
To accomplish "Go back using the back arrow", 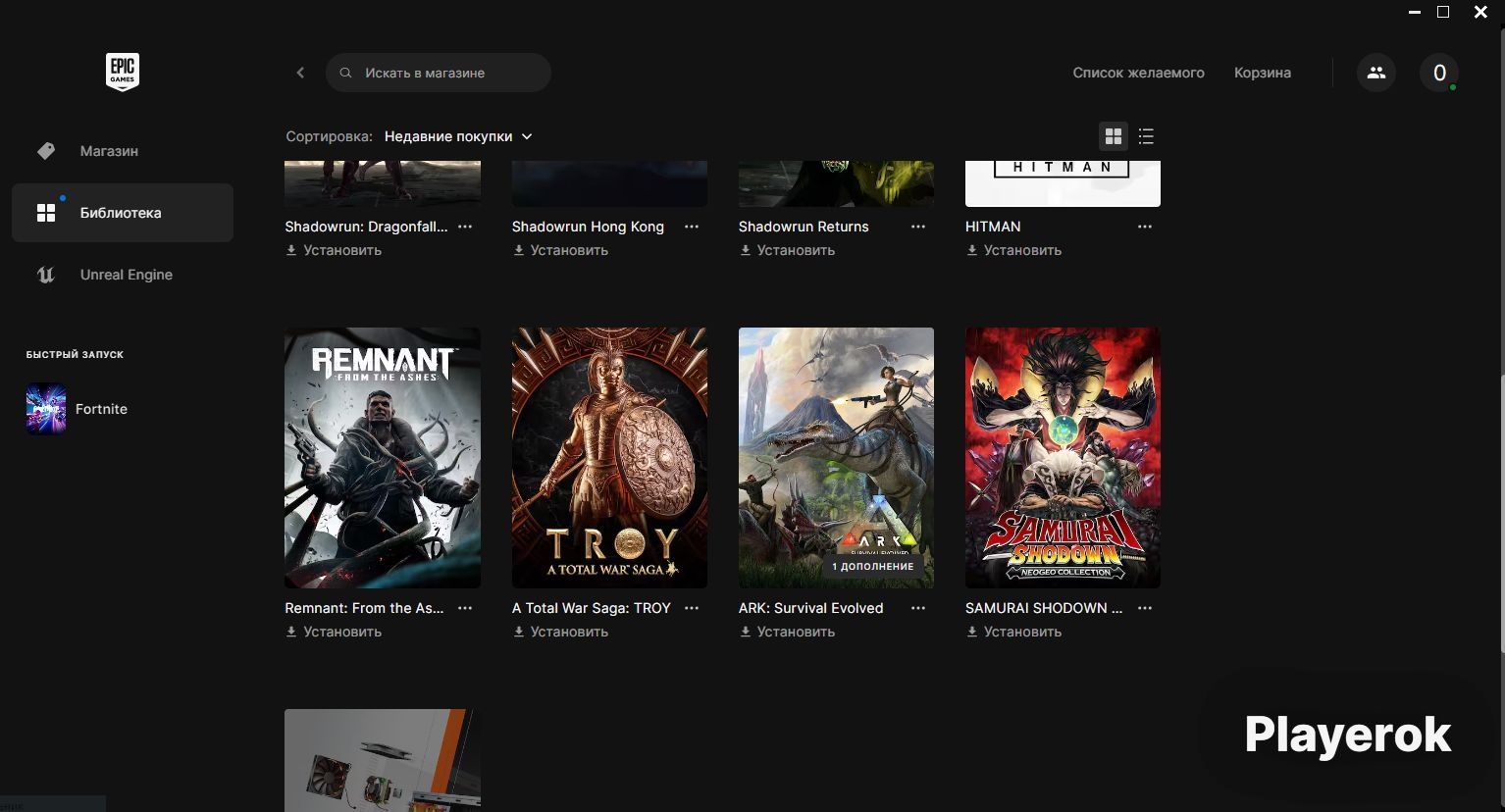I will (300, 73).
